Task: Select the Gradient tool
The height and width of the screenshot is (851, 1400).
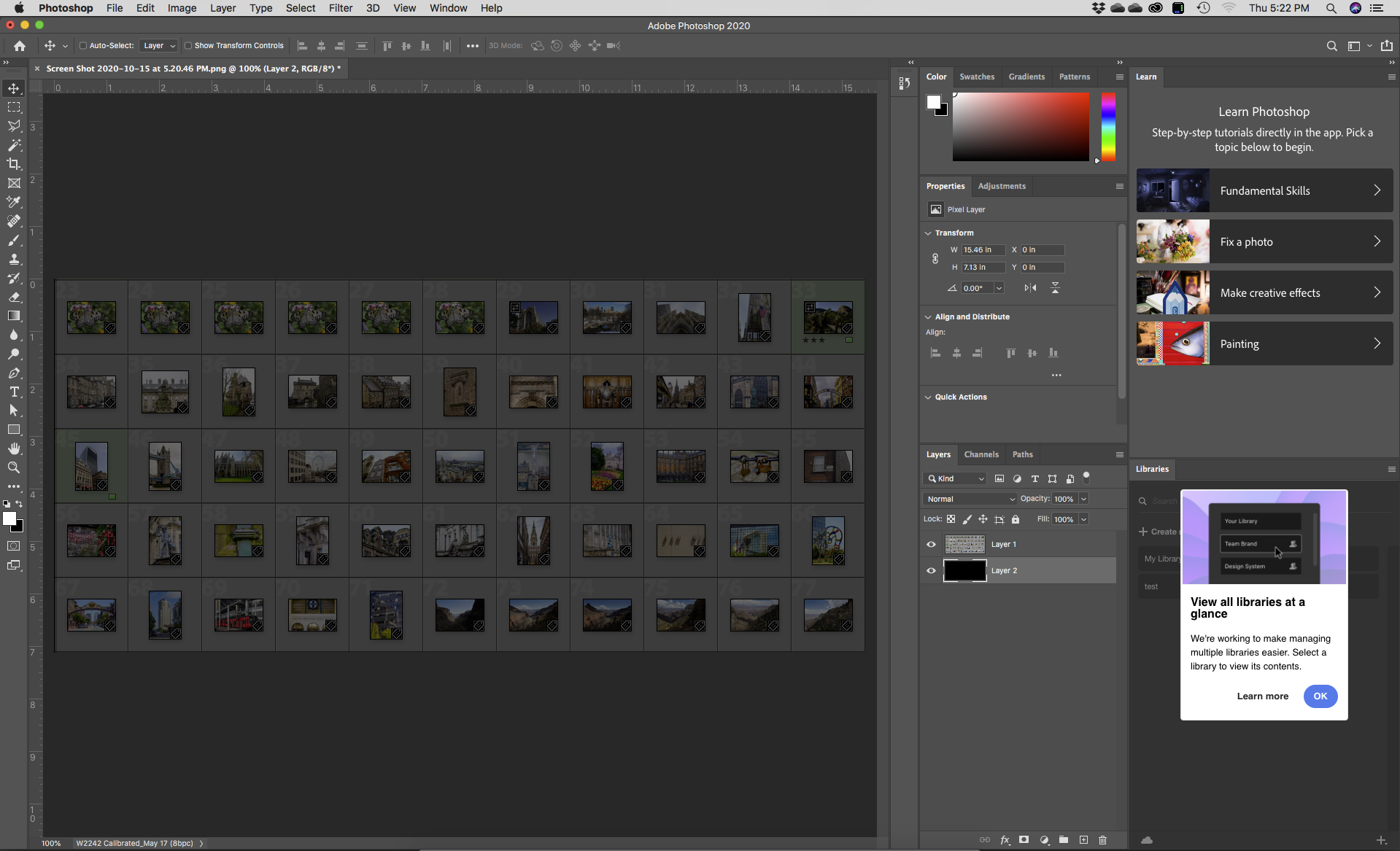Action: coord(14,316)
